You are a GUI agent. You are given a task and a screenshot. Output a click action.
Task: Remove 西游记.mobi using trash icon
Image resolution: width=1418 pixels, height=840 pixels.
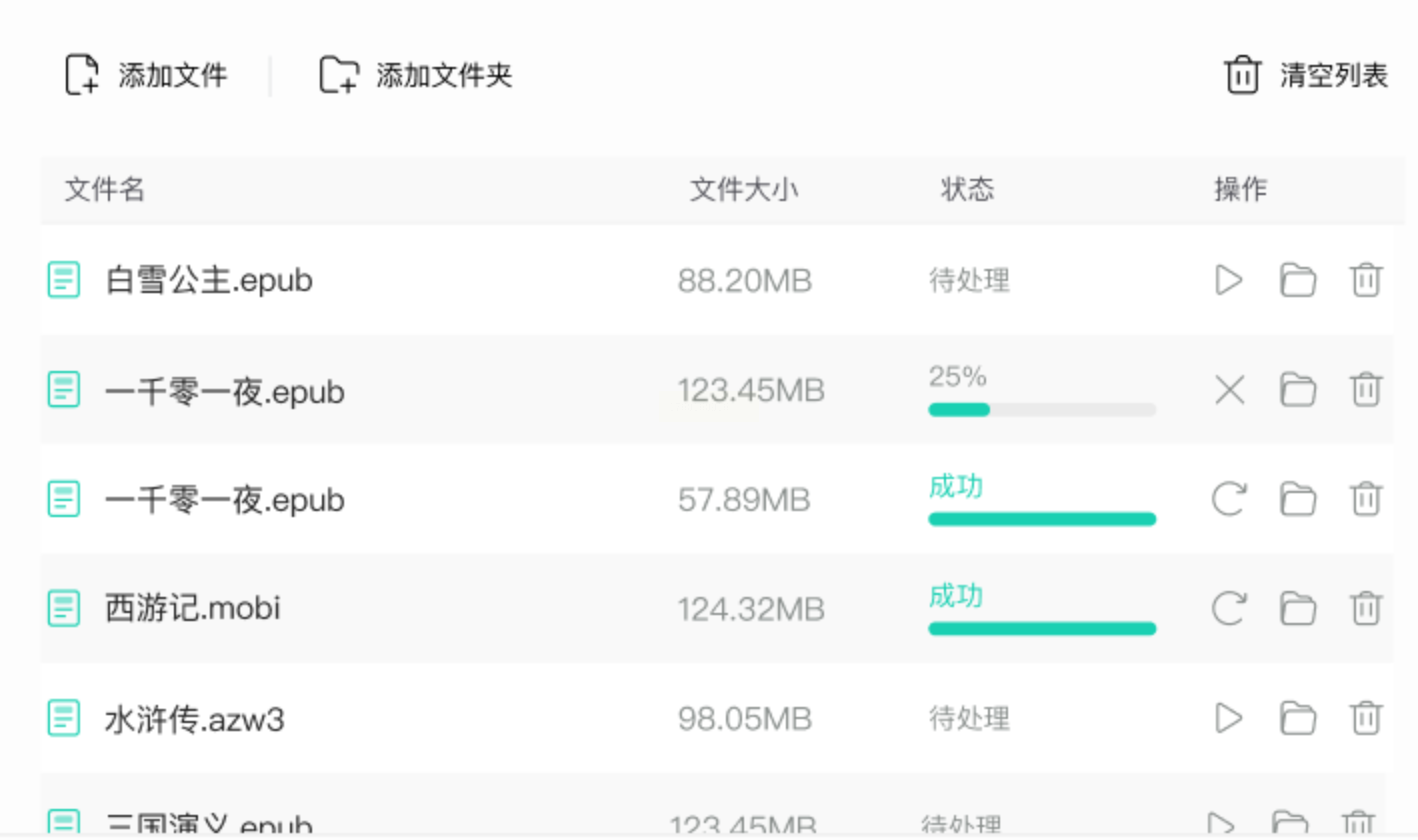click(1365, 607)
